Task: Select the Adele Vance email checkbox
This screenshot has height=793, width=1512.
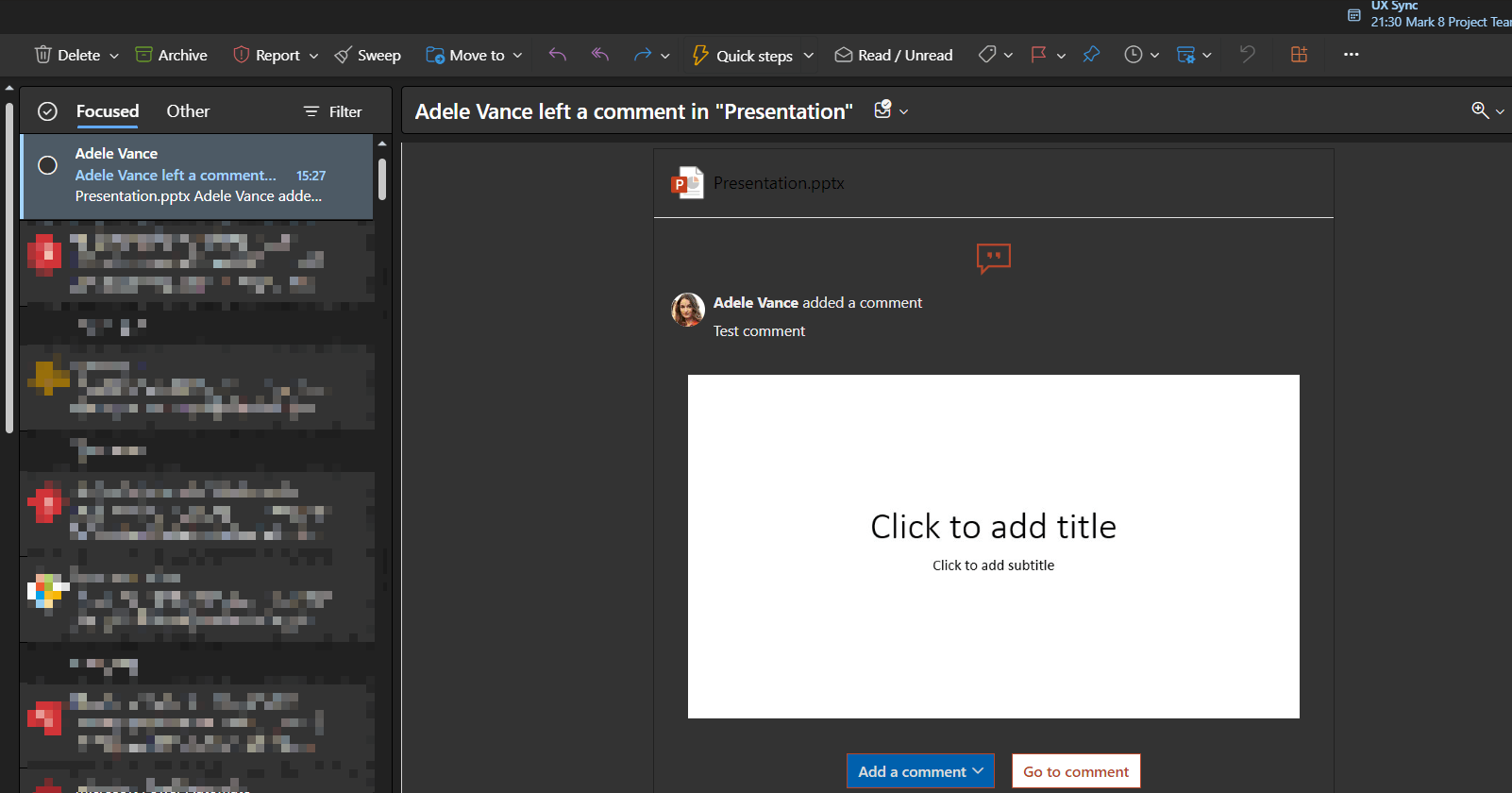Action: click(47, 165)
